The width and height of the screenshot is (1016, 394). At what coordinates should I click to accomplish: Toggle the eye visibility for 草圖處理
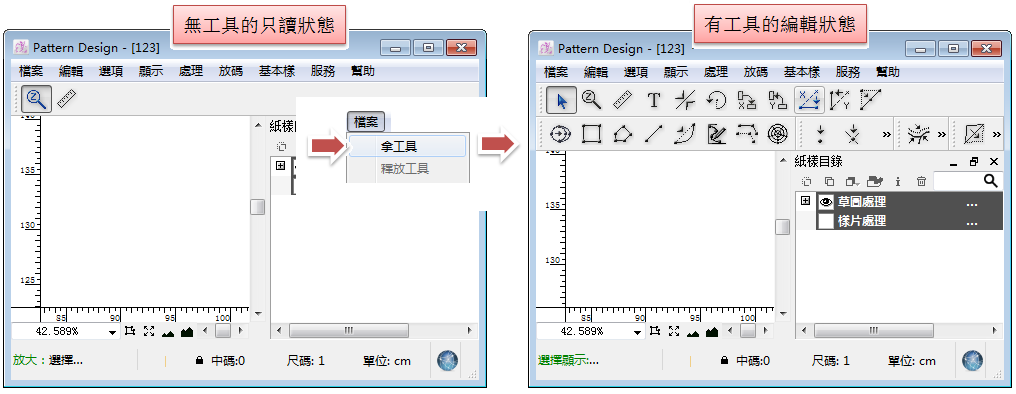(x=826, y=203)
